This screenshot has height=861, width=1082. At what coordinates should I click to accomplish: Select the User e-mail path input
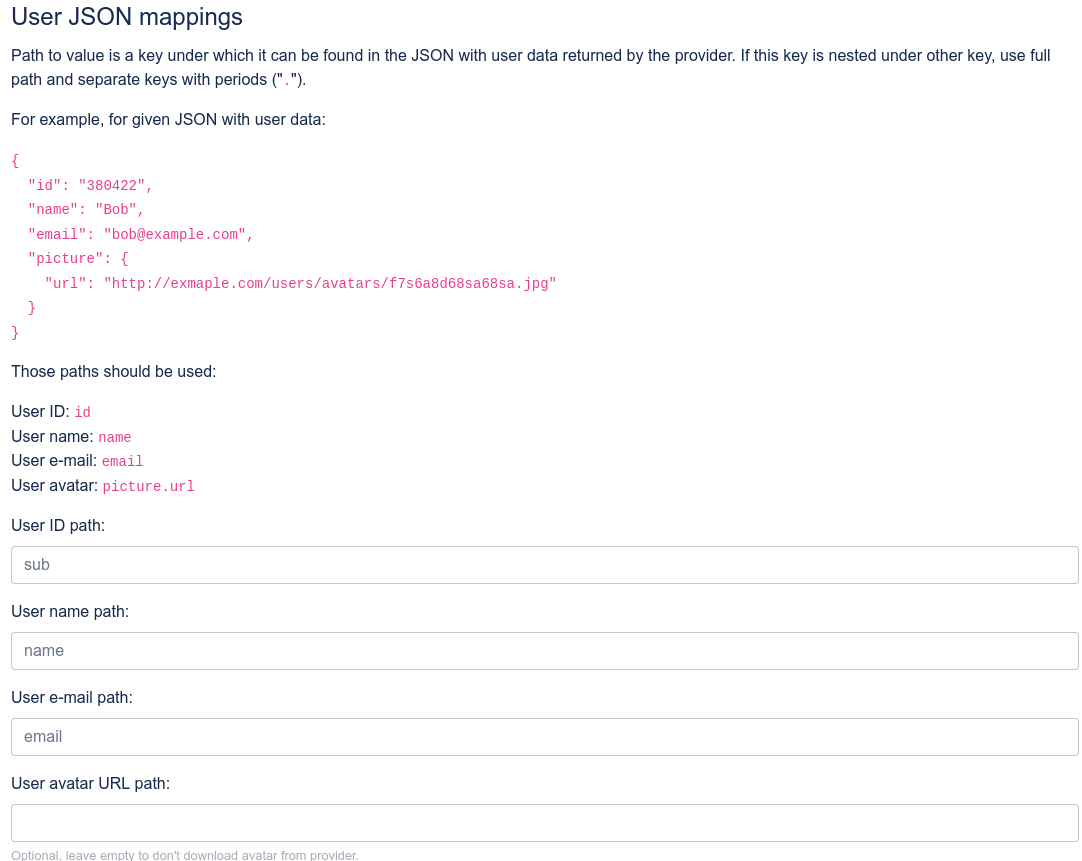(x=544, y=737)
